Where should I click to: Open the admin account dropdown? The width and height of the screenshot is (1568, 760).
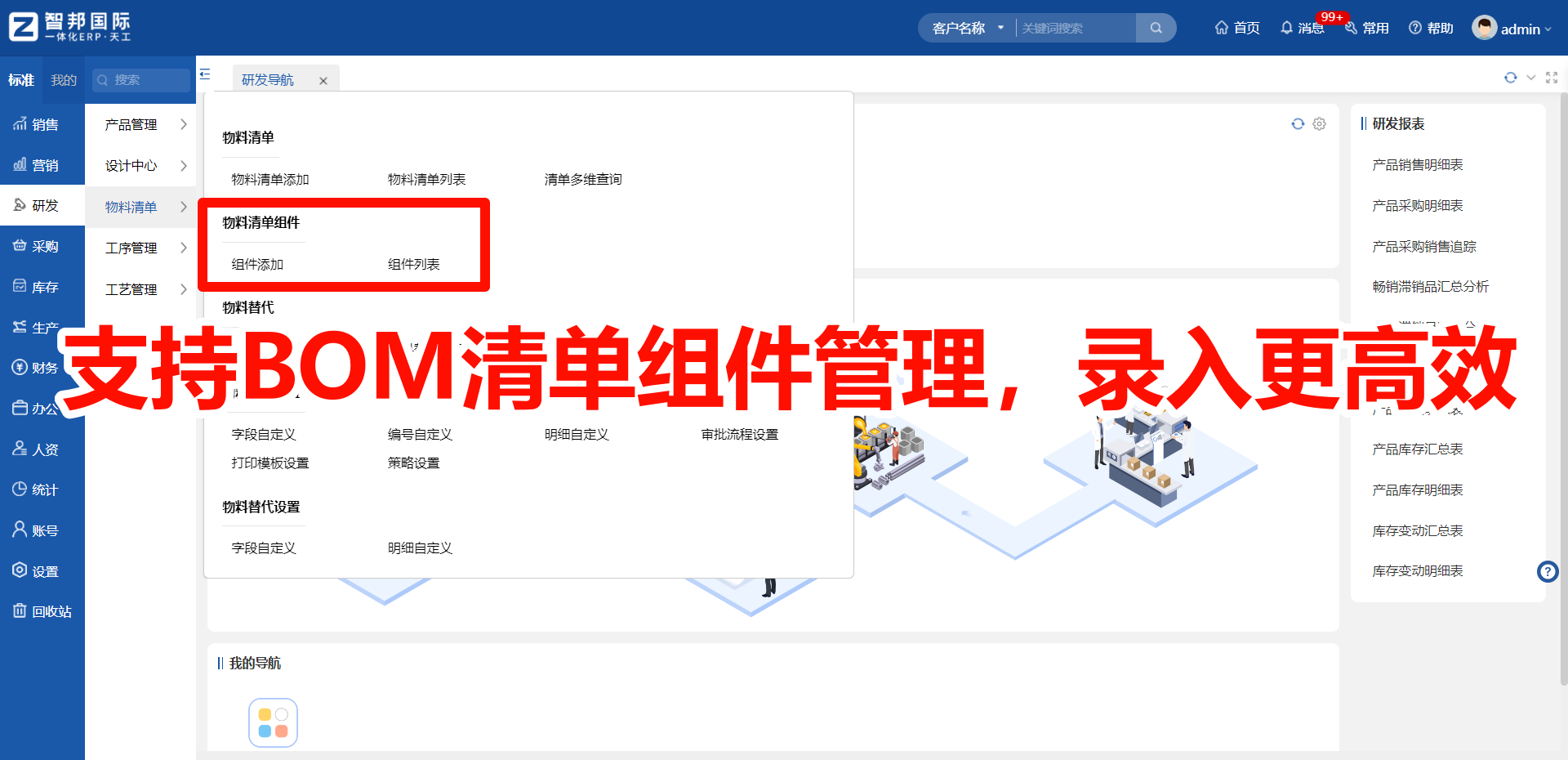click(1519, 27)
